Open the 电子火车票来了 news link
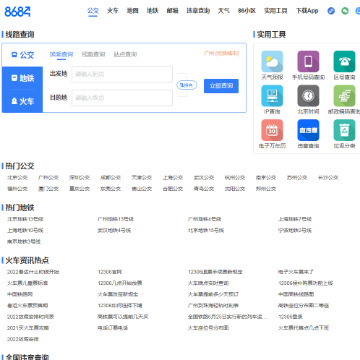This screenshot has height=360, width=360. [296, 272]
